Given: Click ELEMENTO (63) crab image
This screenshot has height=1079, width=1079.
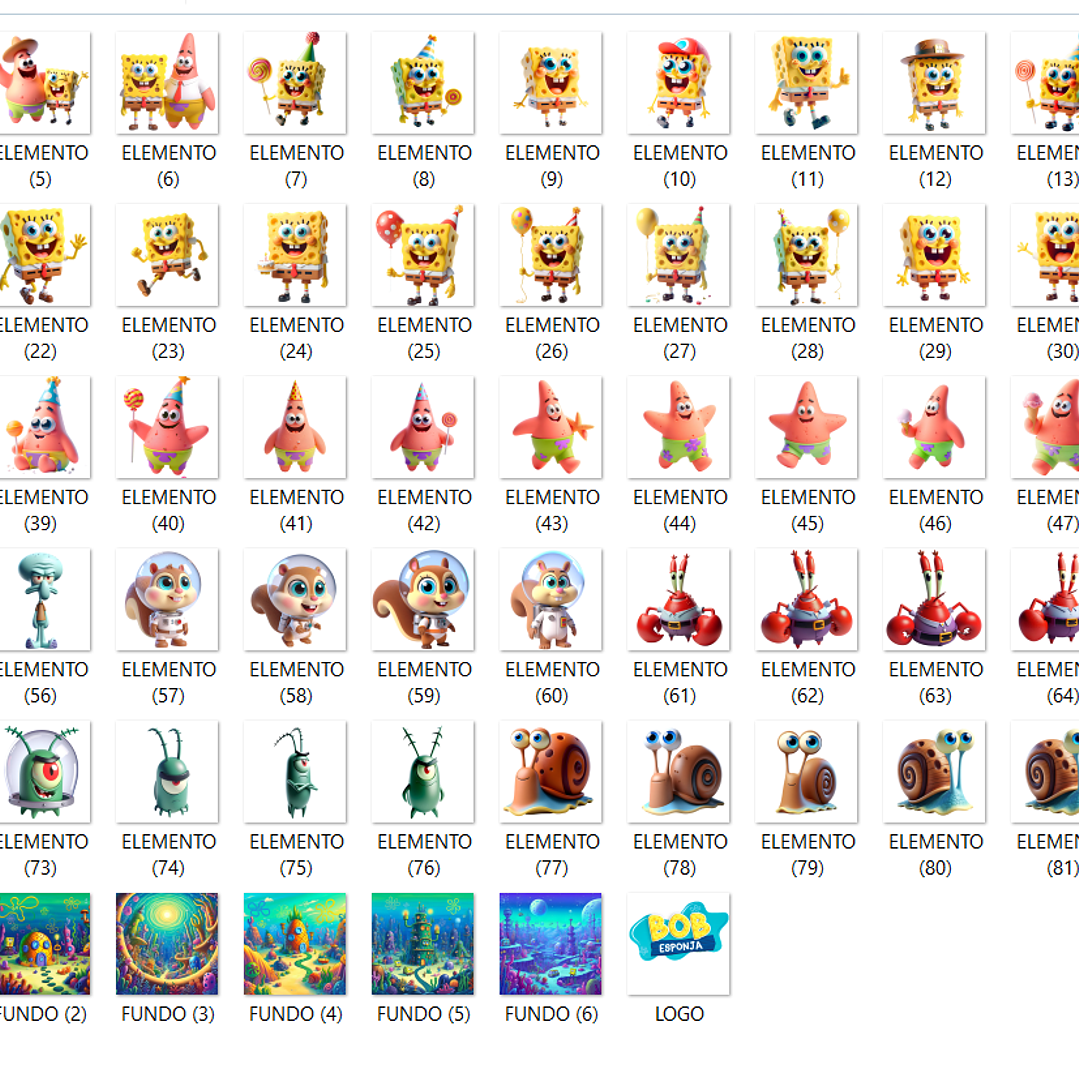Looking at the screenshot, I should tap(935, 599).
